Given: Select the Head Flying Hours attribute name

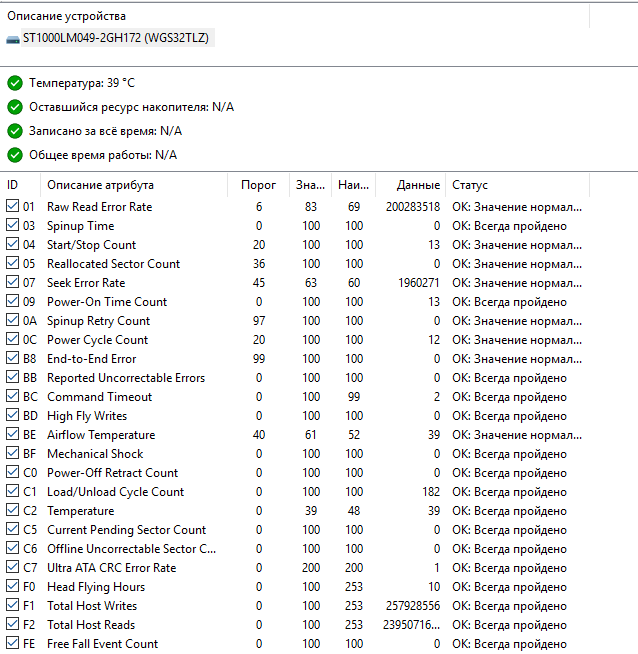Looking at the screenshot, I should 96,587.
